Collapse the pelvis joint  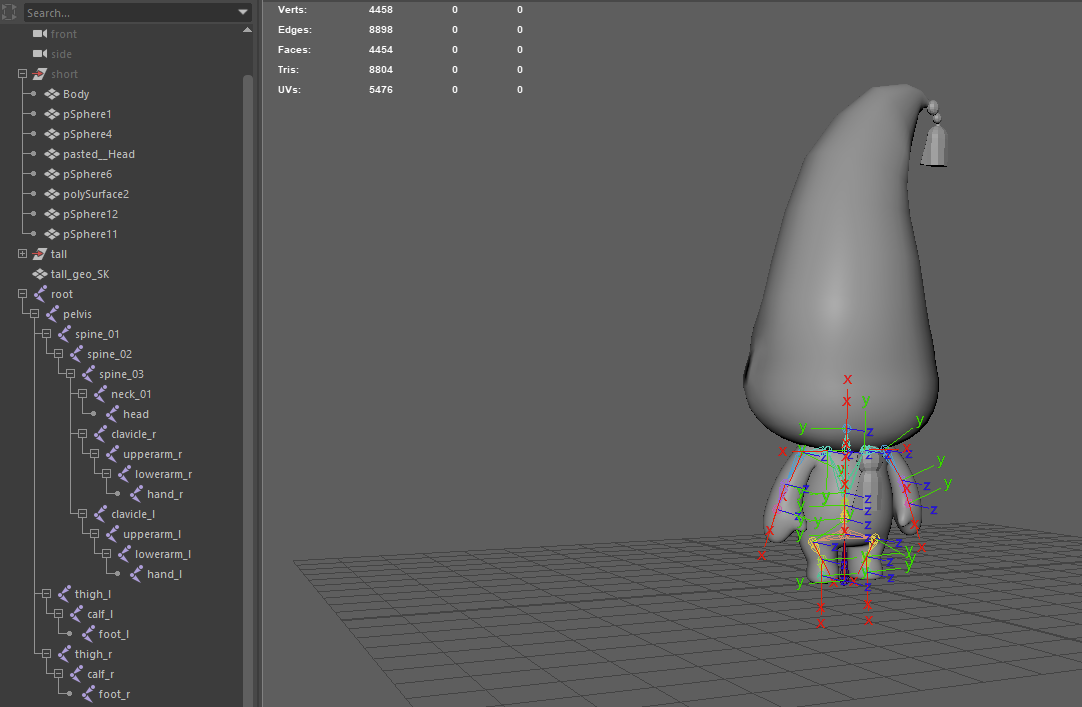click(x=35, y=314)
